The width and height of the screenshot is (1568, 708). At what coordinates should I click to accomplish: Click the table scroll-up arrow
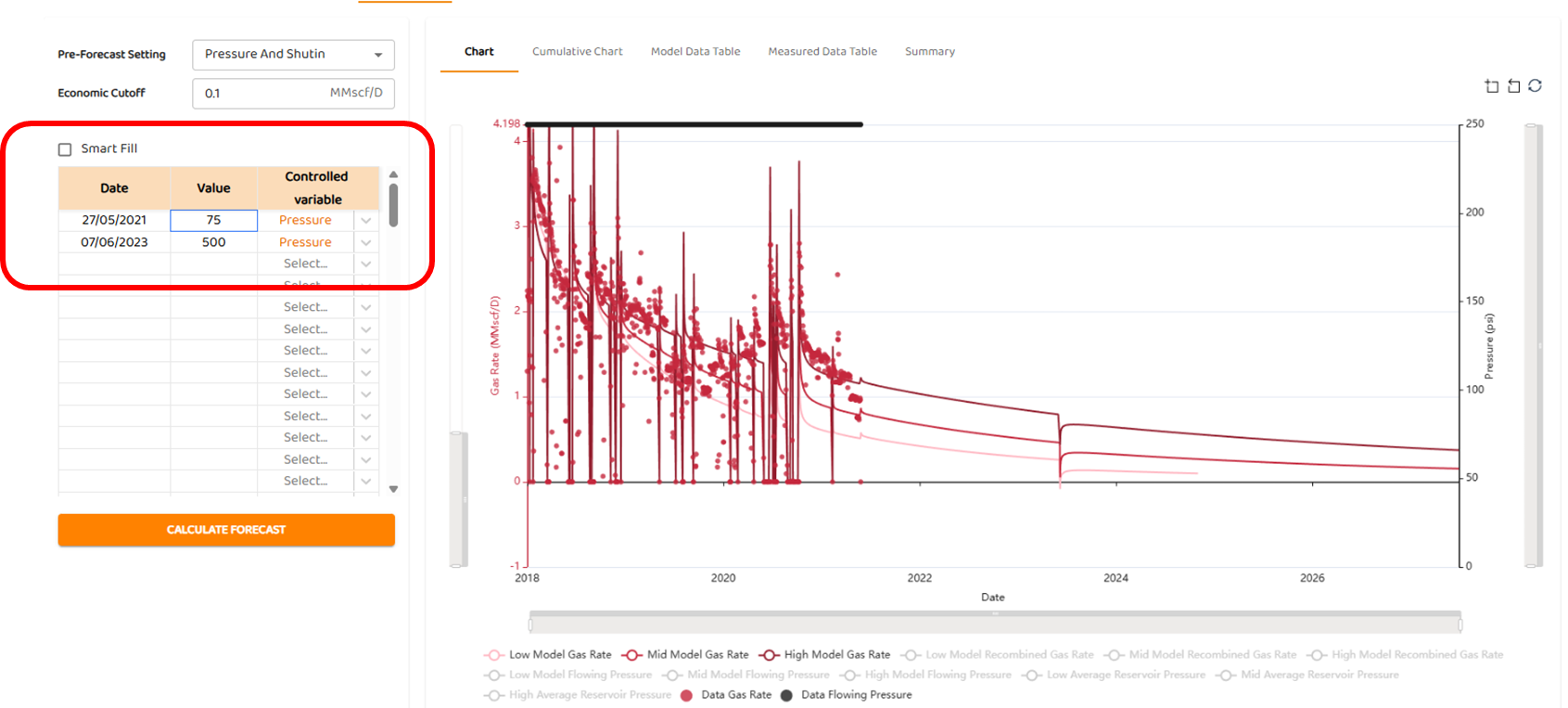coord(393,174)
